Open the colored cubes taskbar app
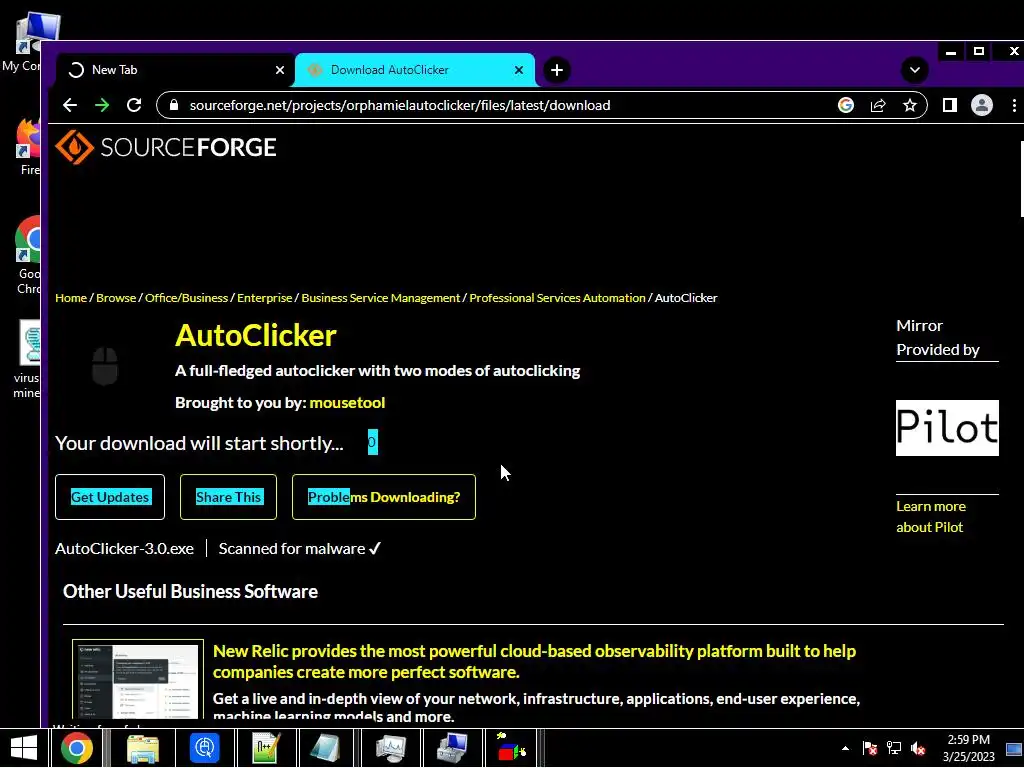Image resolution: width=1024 pixels, height=768 pixels. [x=512, y=748]
